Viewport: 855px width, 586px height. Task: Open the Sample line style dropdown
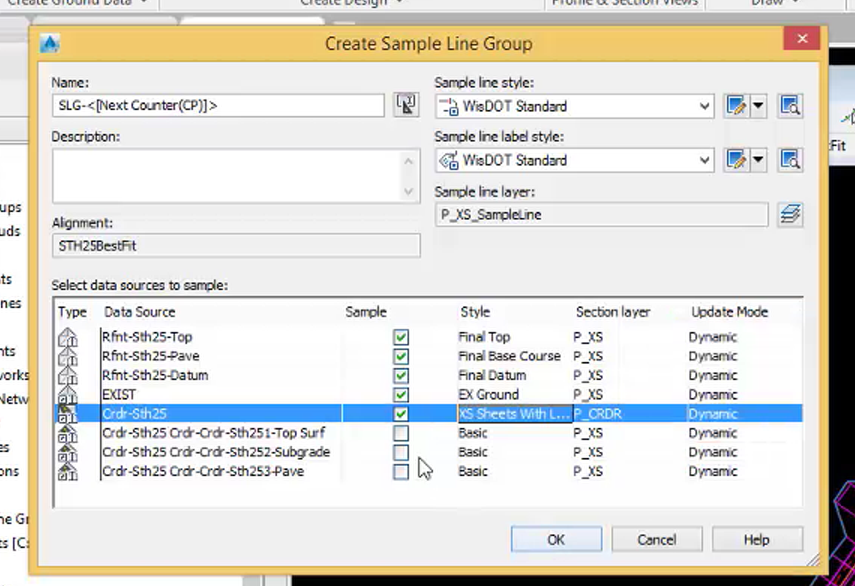[x=706, y=106]
